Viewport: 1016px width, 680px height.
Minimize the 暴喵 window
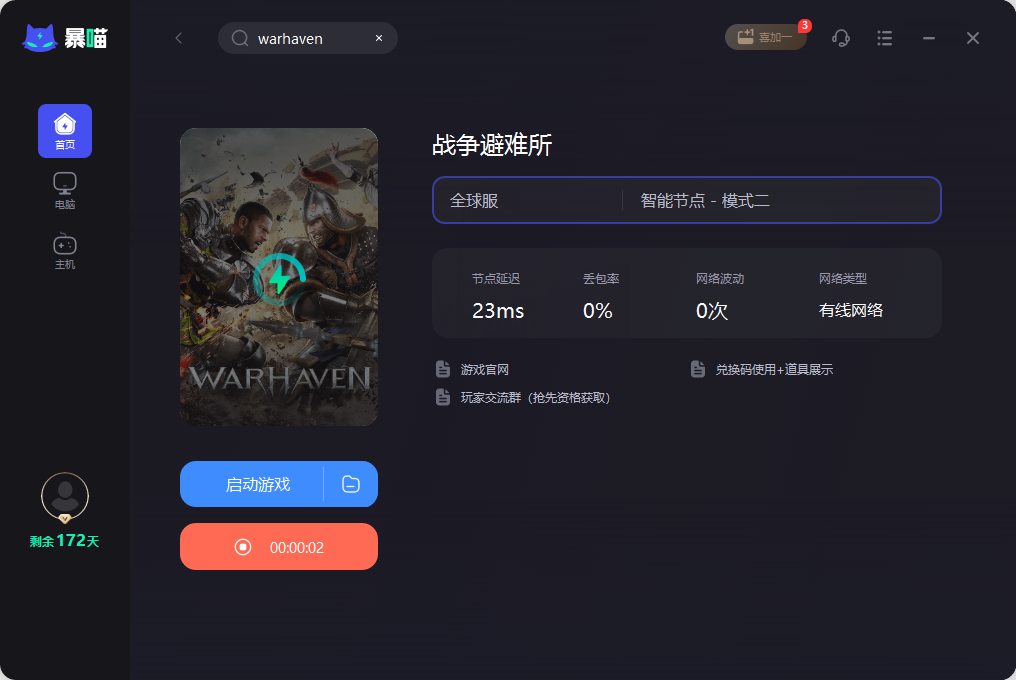929,38
